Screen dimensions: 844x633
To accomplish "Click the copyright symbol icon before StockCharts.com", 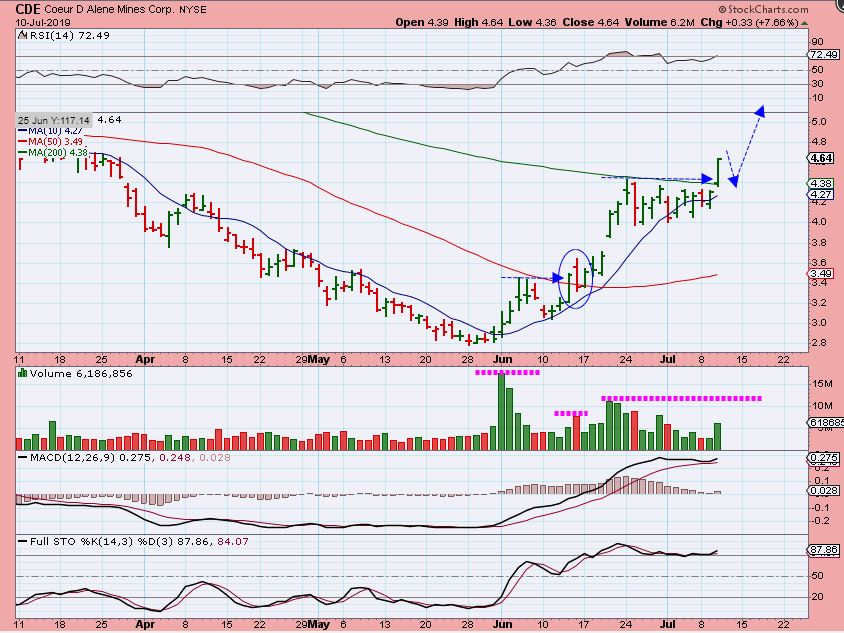I will (722, 10).
